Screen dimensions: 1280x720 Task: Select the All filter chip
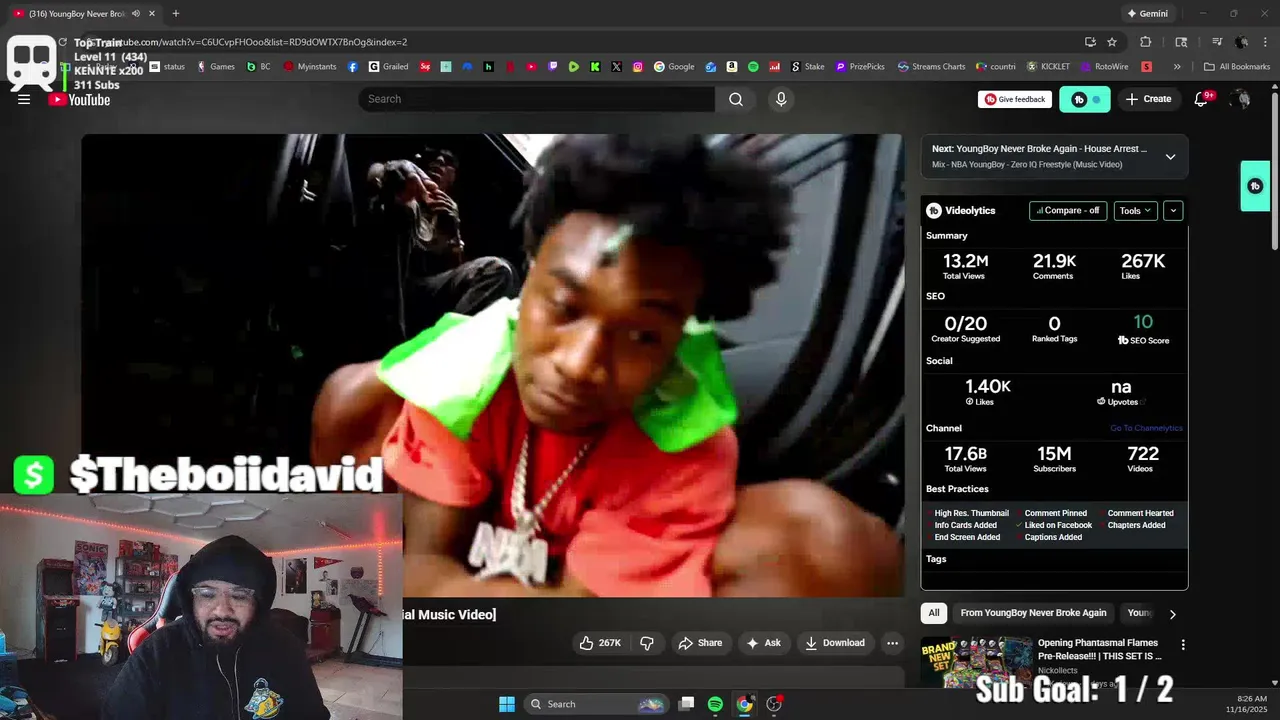click(934, 613)
